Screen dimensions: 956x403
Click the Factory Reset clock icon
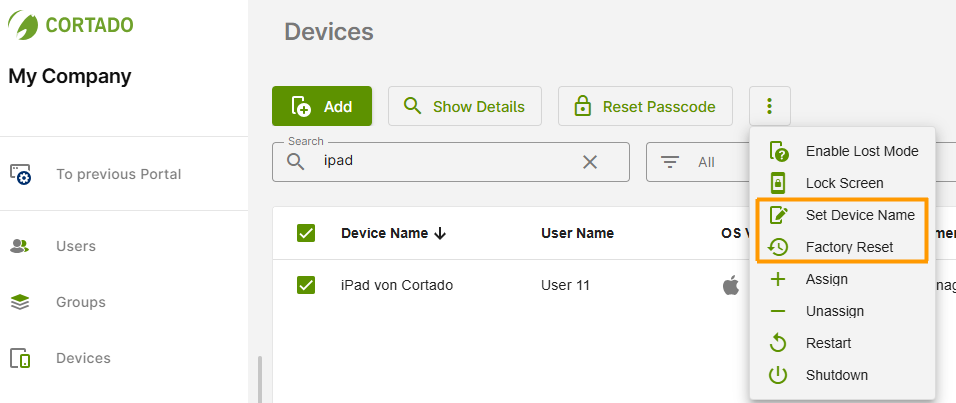779,247
